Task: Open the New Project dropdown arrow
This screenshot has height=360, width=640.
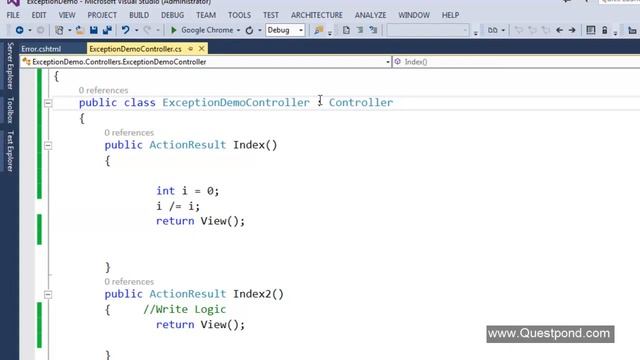Action: [x=69, y=30]
